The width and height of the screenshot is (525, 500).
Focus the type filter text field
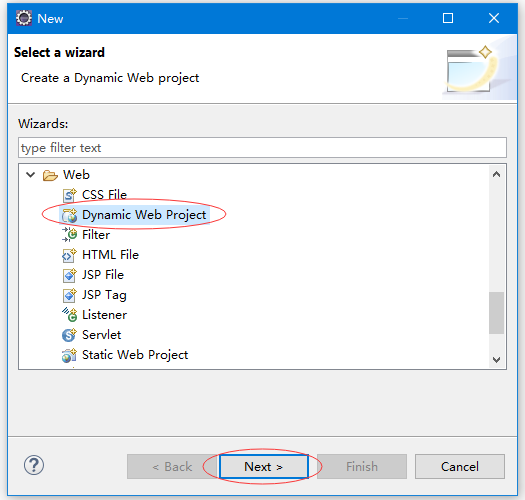pos(262,147)
